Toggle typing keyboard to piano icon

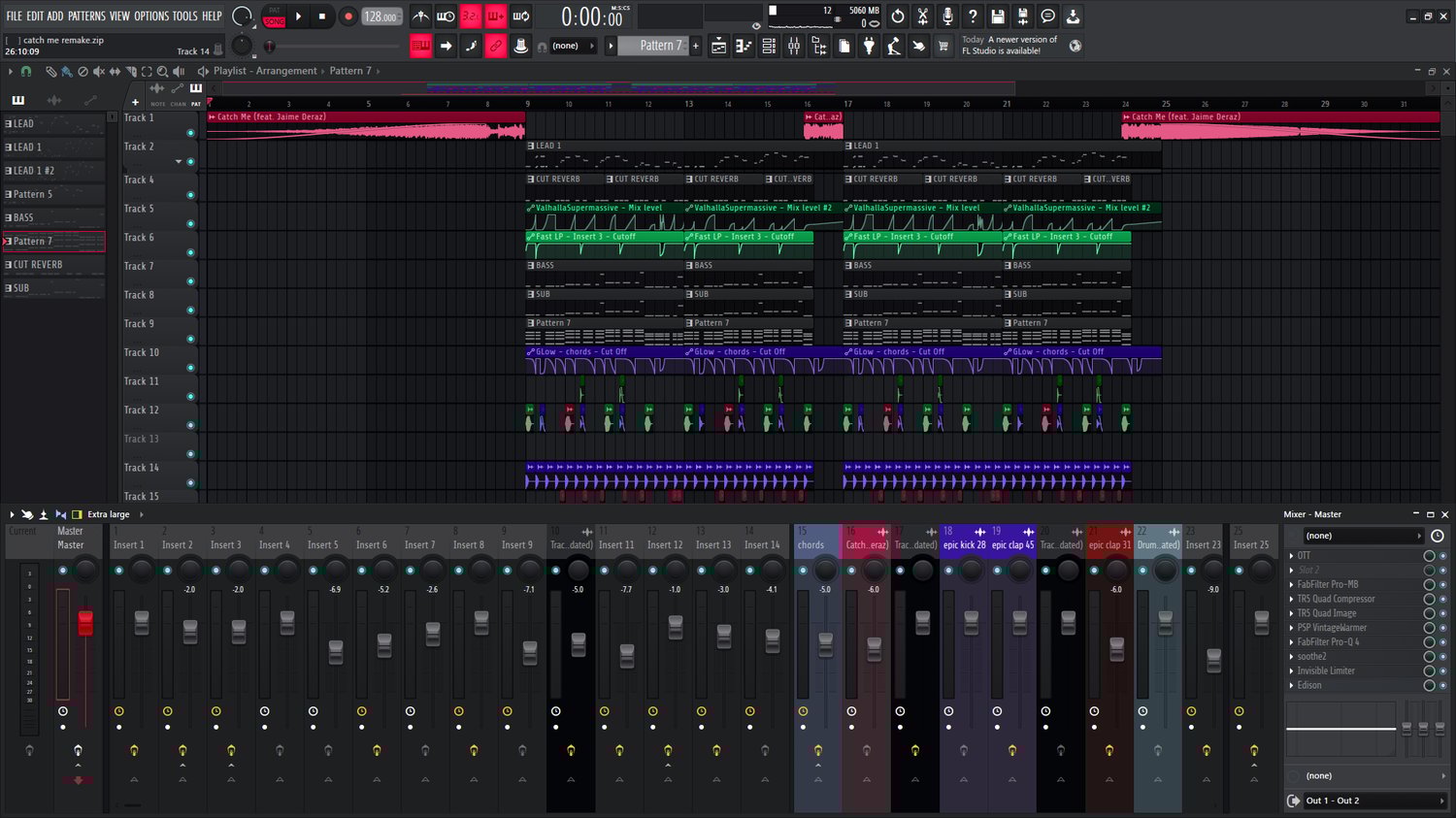[x=420, y=46]
